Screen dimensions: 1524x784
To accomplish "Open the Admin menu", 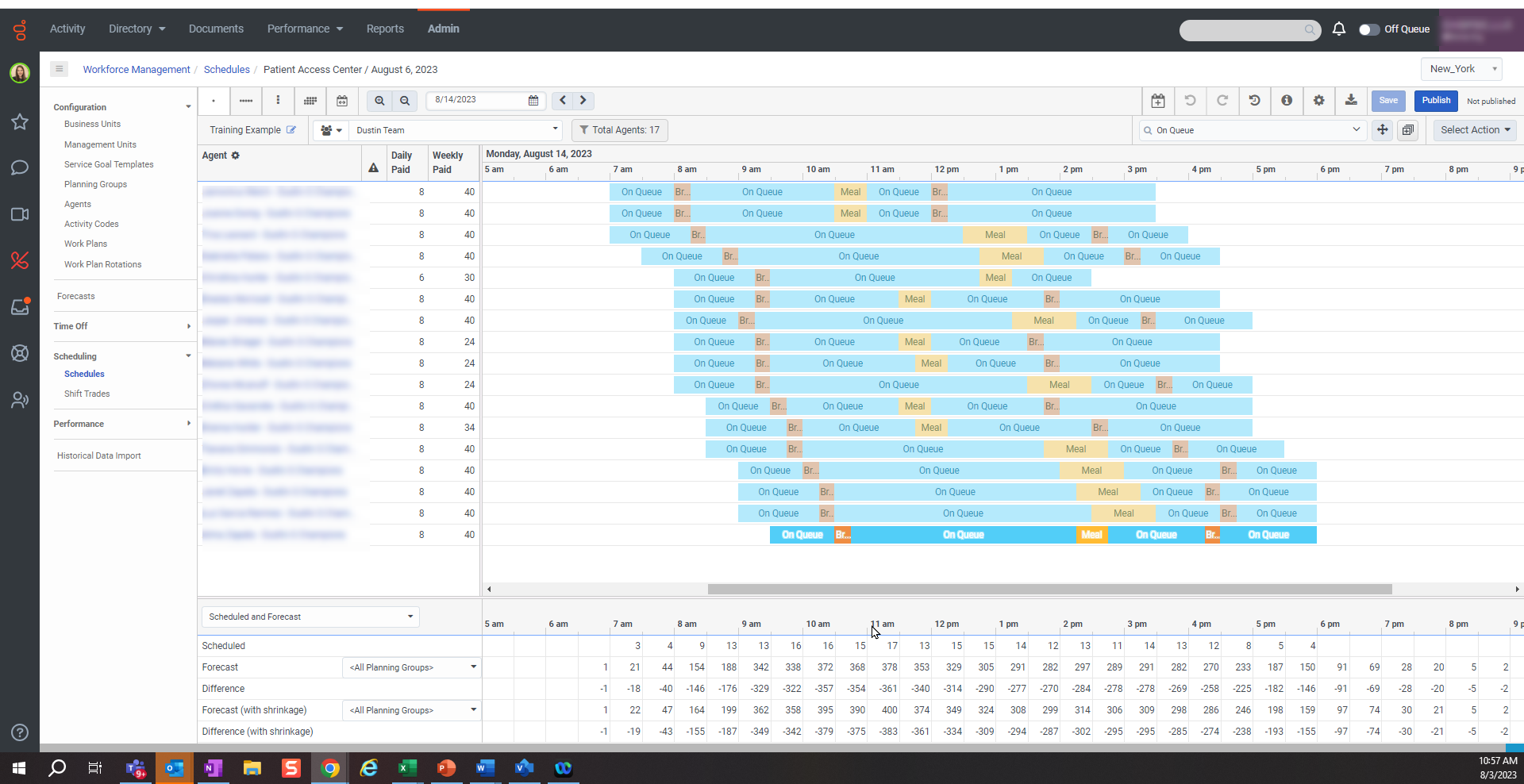I will pos(444,29).
